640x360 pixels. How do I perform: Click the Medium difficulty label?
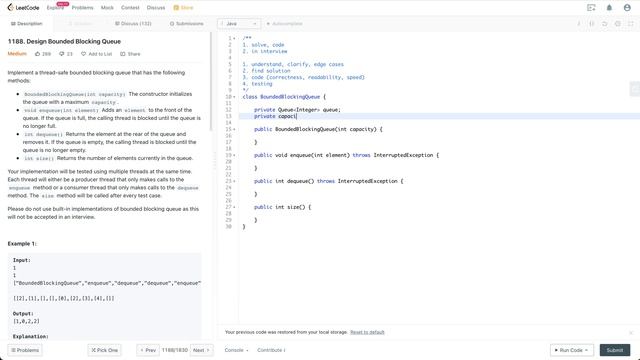tap(17, 54)
